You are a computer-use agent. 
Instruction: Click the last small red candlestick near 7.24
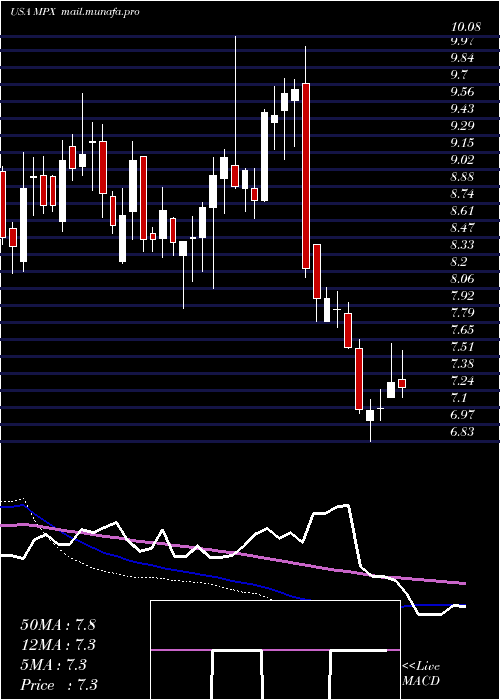click(x=402, y=383)
